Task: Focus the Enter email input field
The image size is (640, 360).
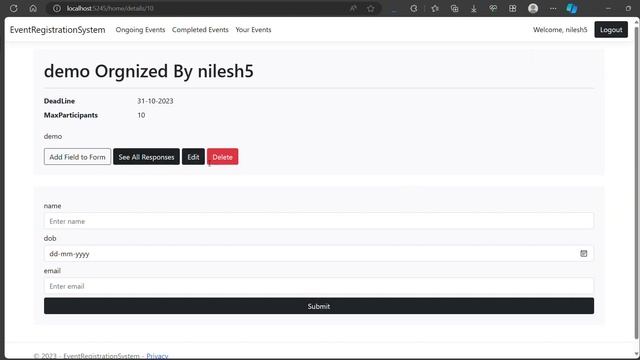Action: 319,286
